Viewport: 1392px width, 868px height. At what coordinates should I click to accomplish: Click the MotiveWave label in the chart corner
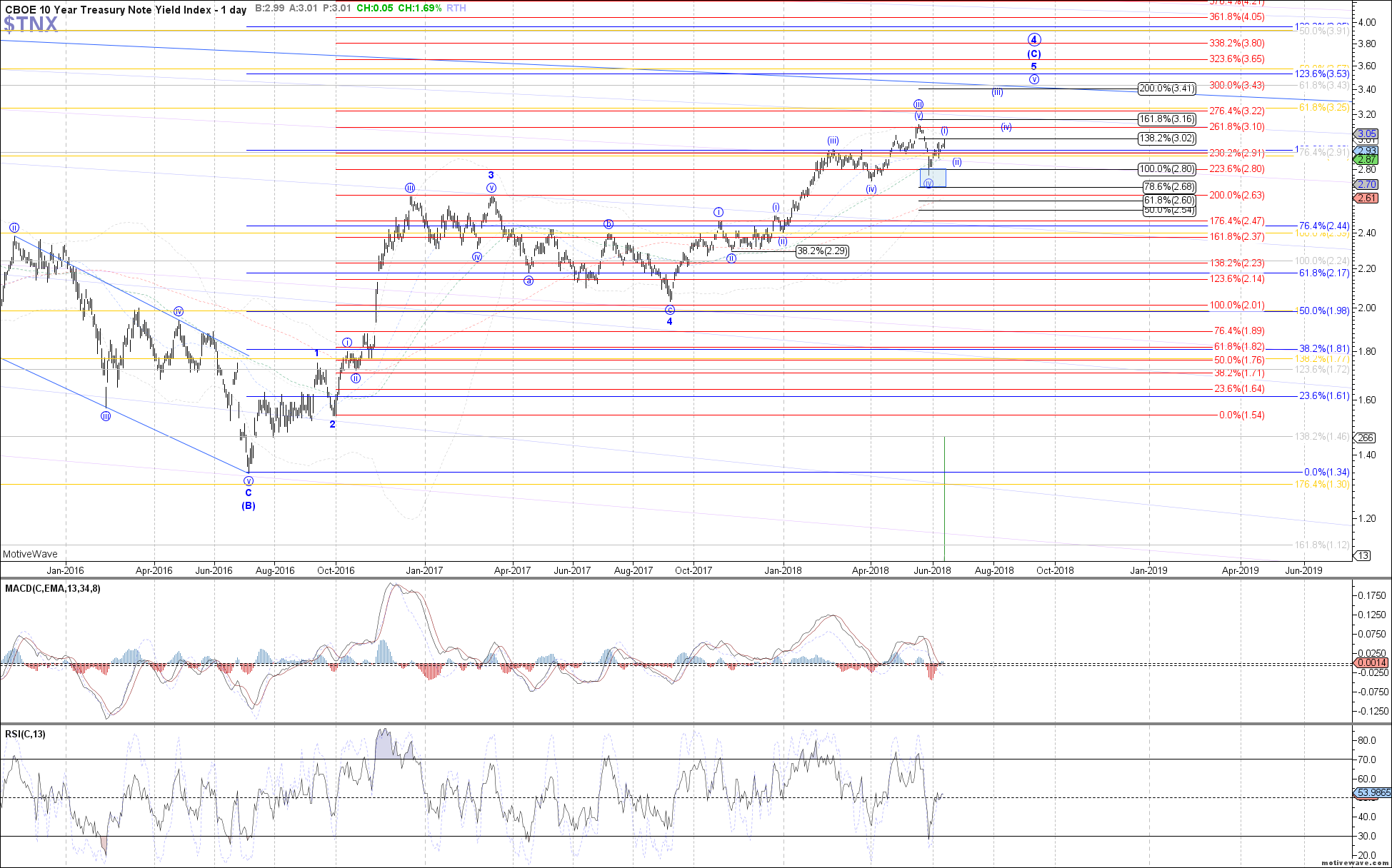point(30,554)
